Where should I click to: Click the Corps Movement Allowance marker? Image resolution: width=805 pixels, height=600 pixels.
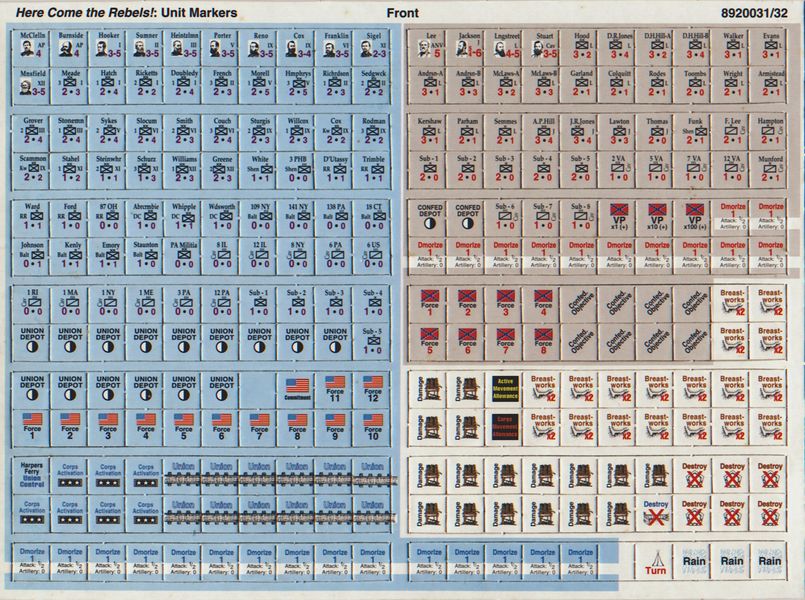pyautogui.click(x=506, y=427)
